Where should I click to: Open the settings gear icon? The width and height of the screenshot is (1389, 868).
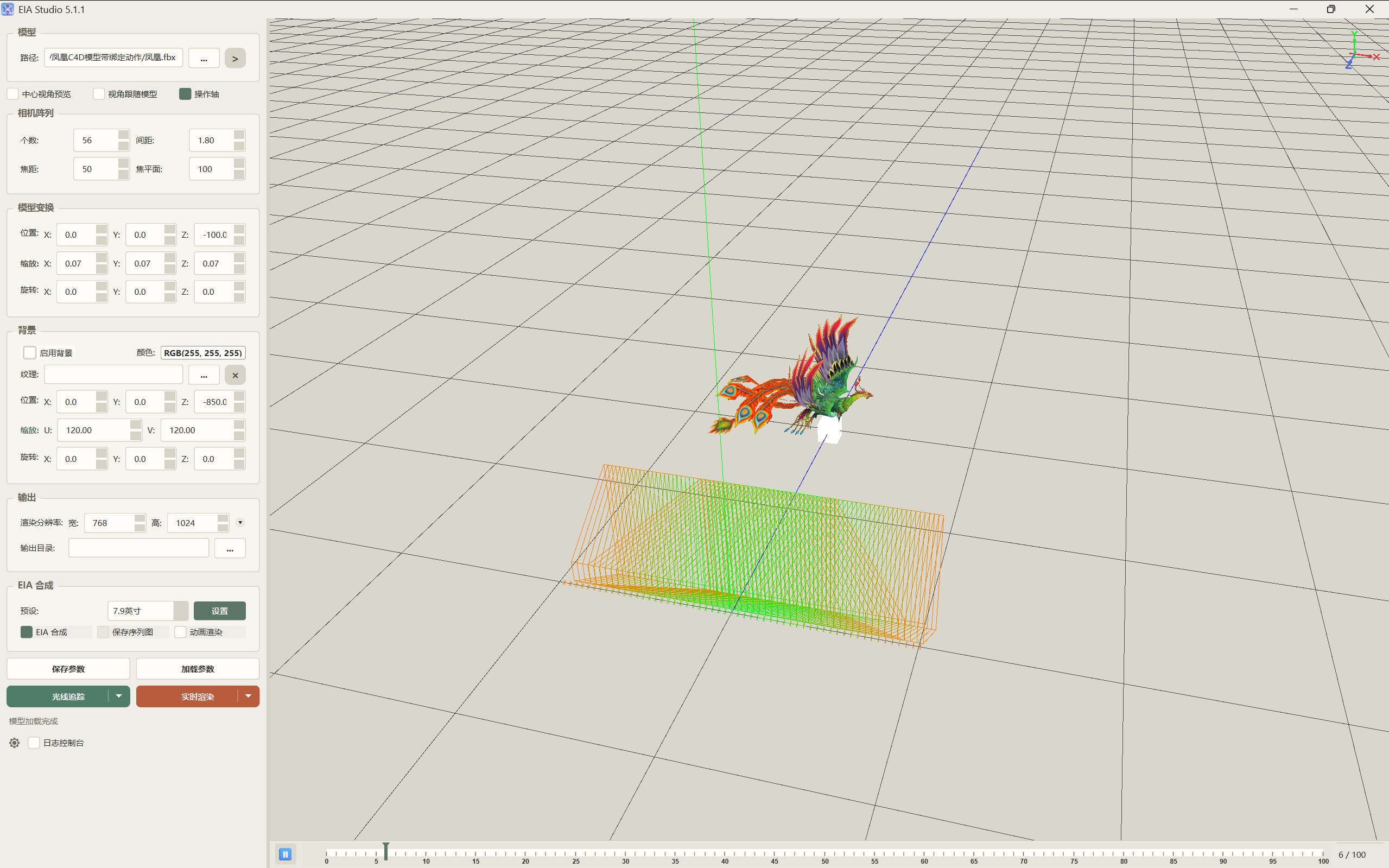[14, 743]
